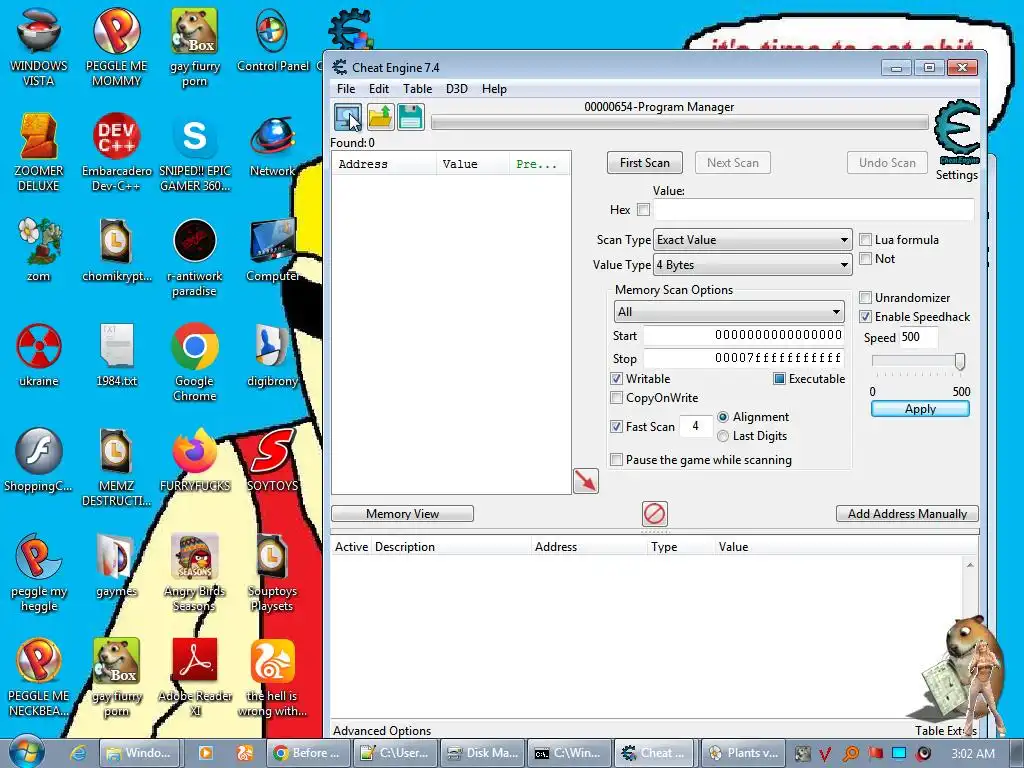Select ZOOMER DELUXE desktop icon
The image size is (1024, 768).
39,153
